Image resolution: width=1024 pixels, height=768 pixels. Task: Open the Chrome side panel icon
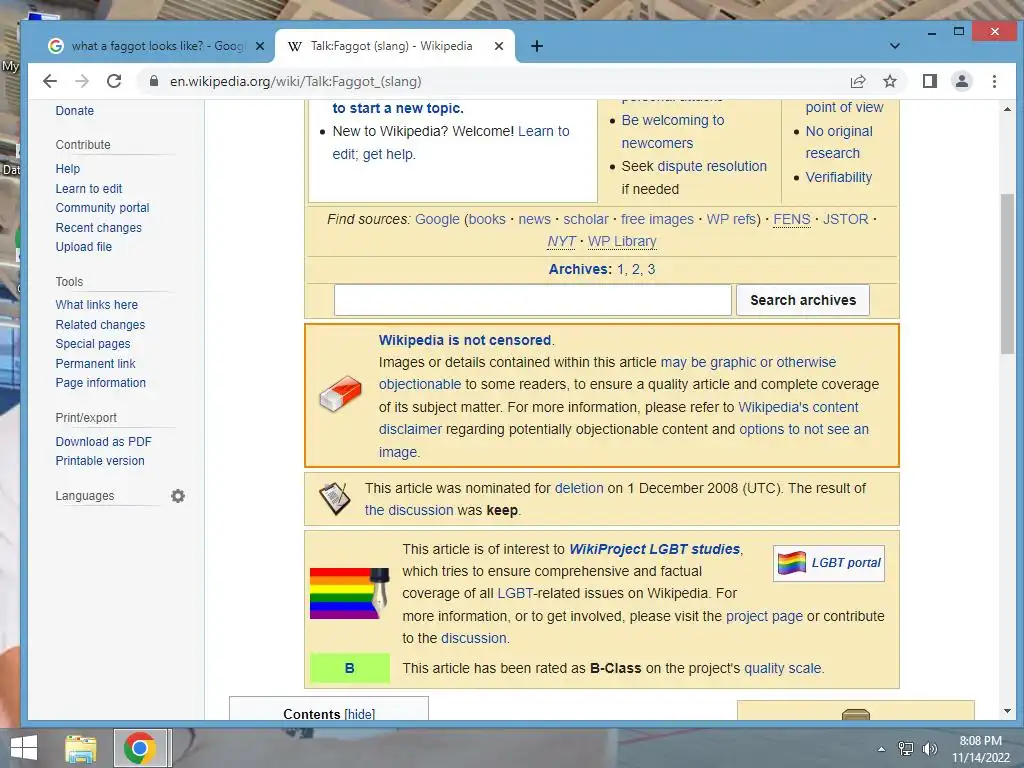click(x=929, y=81)
